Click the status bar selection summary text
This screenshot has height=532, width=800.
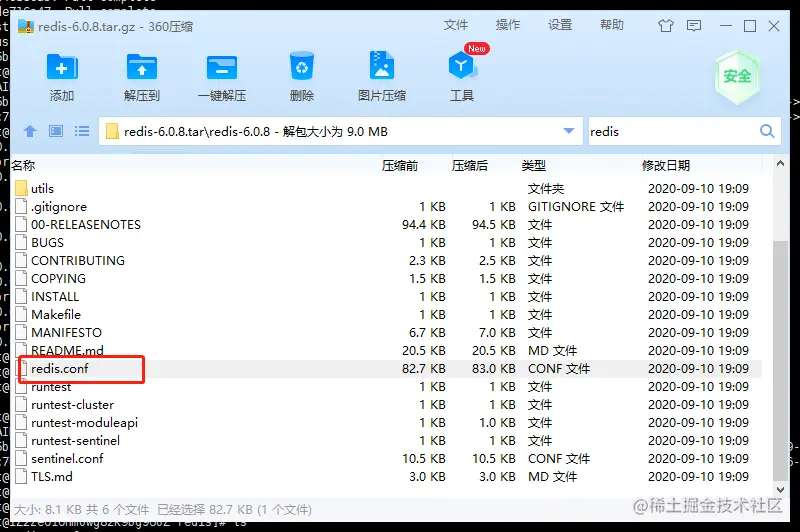tap(234, 509)
